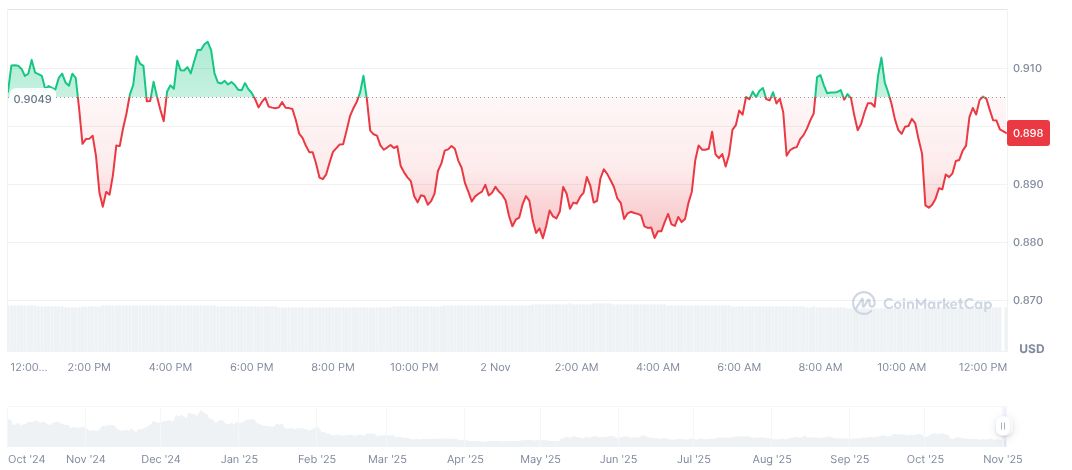The image size is (1072, 470).
Task: Click the 8:00 AM time axis label
Action: point(820,368)
